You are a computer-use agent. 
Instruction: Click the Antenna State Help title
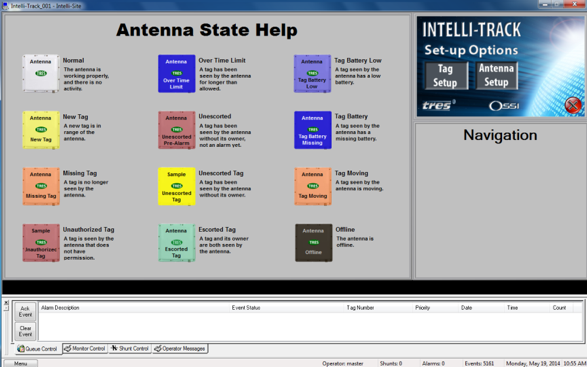207,30
